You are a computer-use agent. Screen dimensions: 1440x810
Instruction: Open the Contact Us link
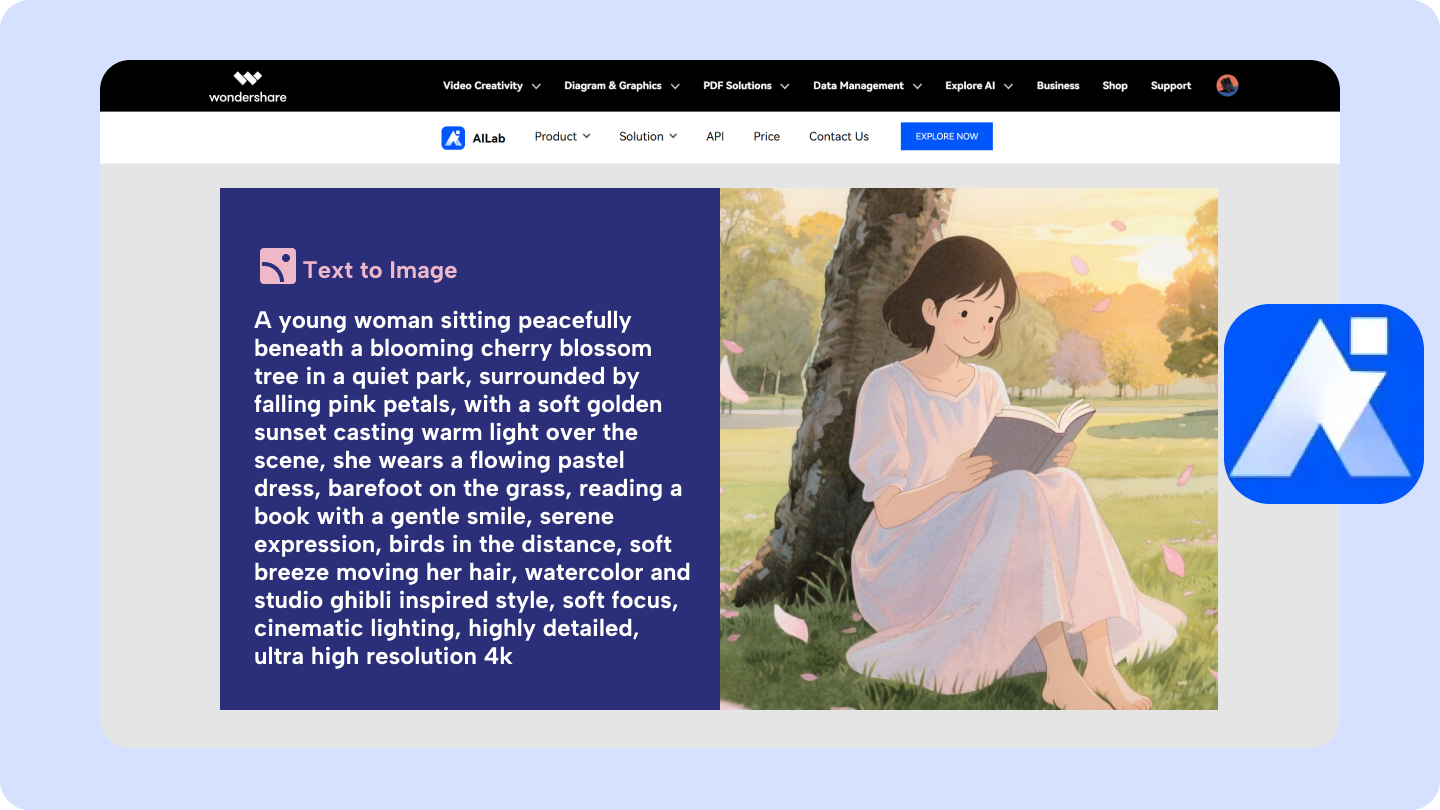pos(838,136)
